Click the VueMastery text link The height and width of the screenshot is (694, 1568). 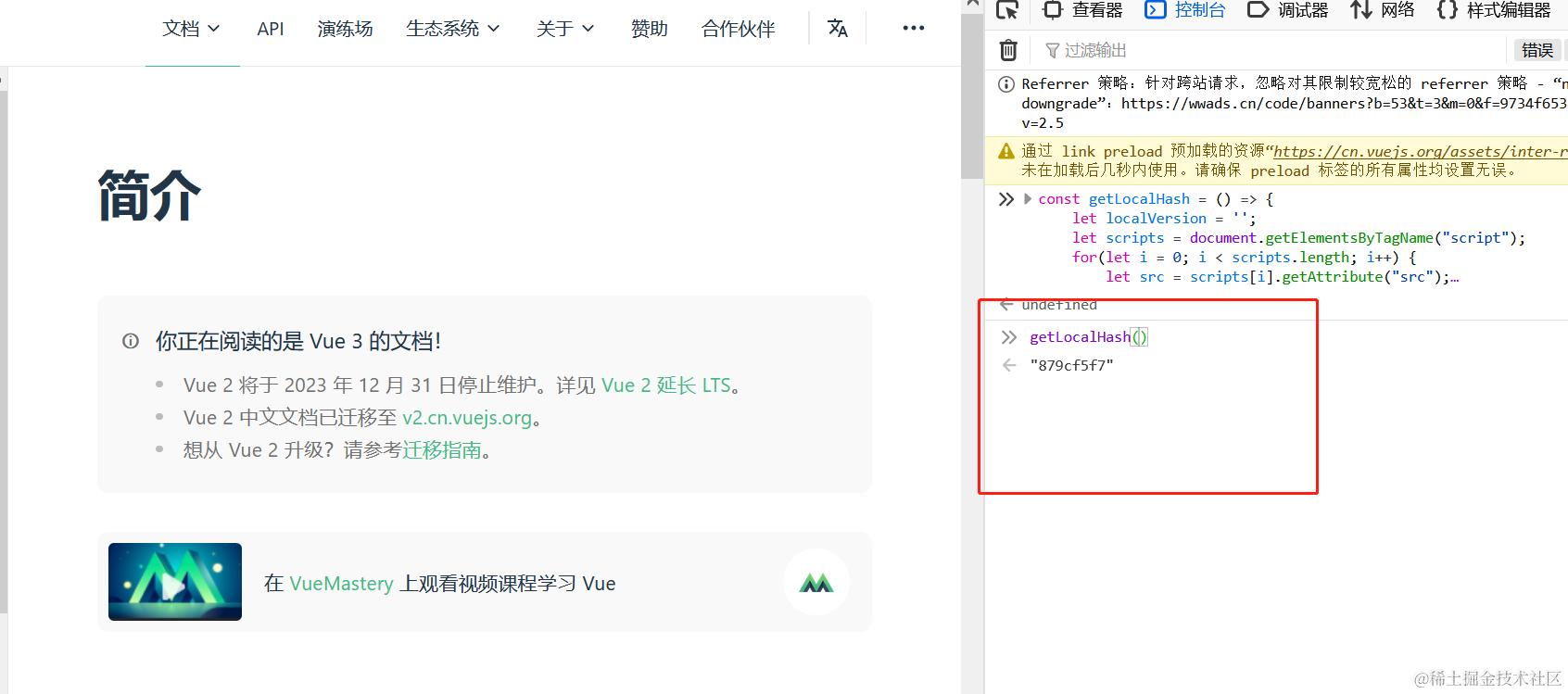point(342,584)
